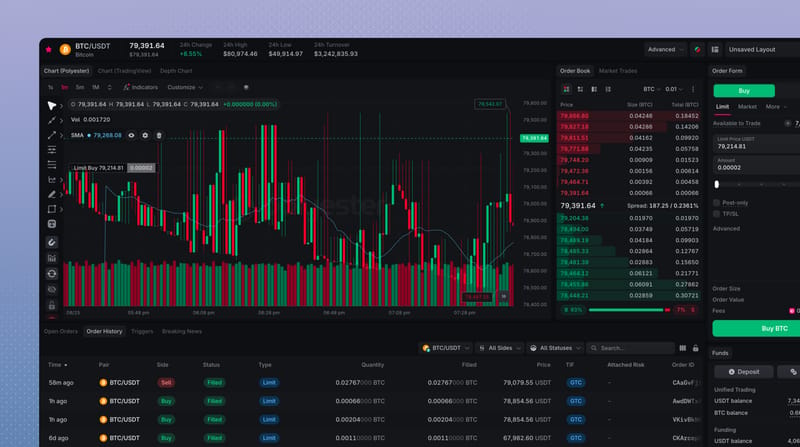
Task: Open the horizontal lines channel tool
Action: (x=52, y=150)
